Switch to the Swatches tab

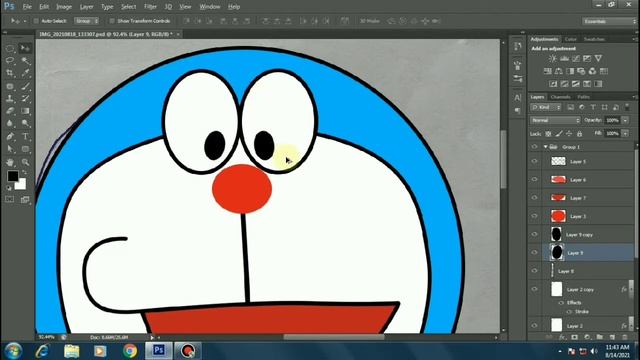tap(594, 39)
